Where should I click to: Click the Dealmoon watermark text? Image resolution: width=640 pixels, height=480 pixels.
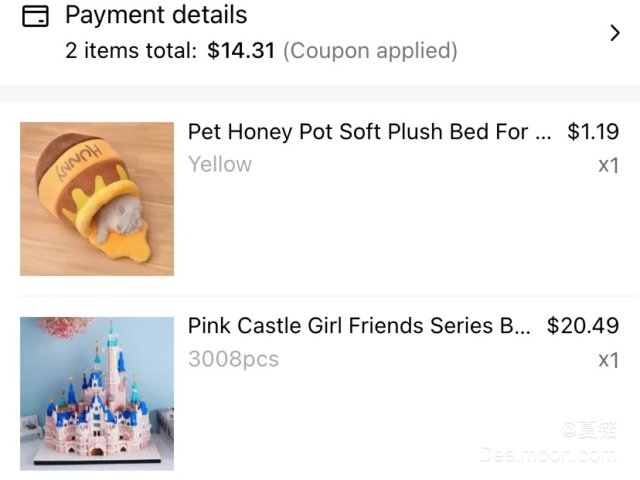tap(548, 454)
